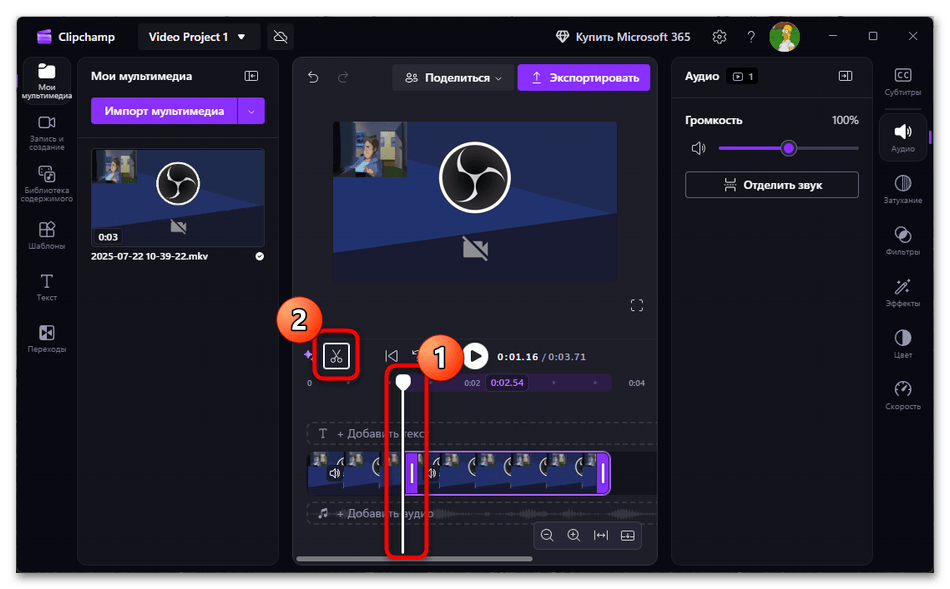Open Библиотека содержимого sidebar tab
Image resolution: width=950 pixels, height=589 pixels.
click(47, 184)
